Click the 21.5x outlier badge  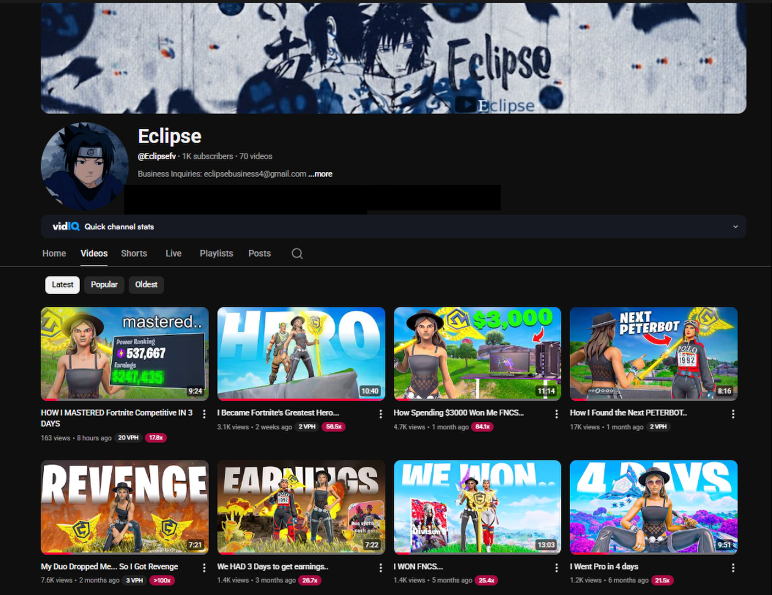(x=662, y=580)
